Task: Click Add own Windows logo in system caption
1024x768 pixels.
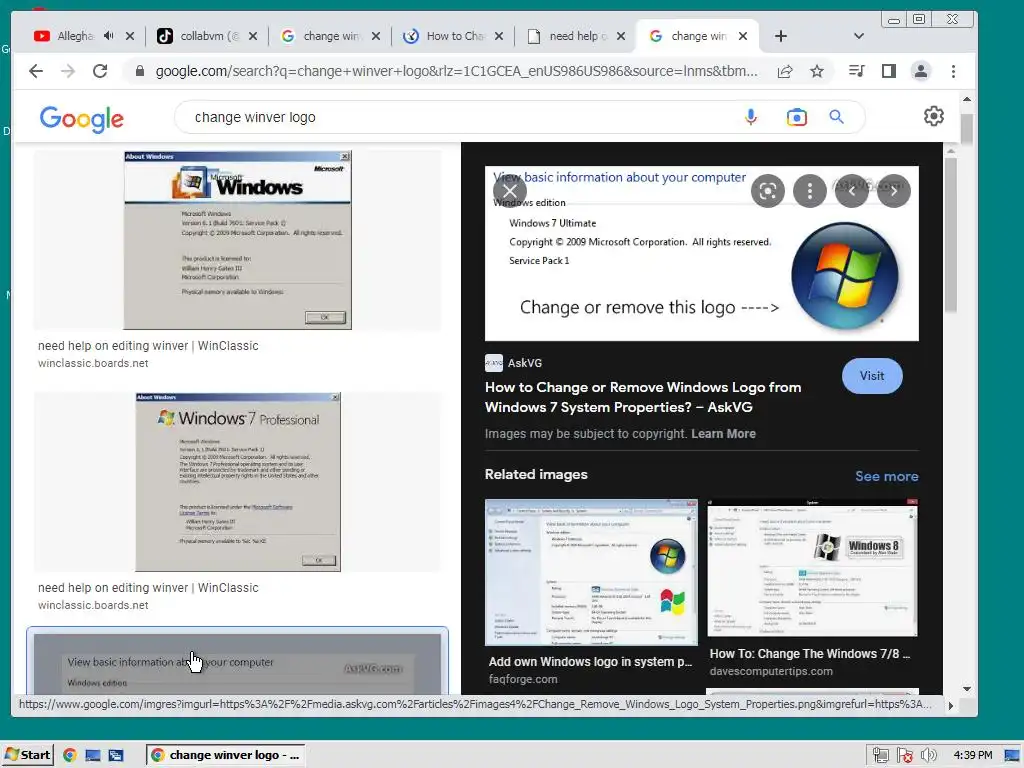Action: pos(590,662)
